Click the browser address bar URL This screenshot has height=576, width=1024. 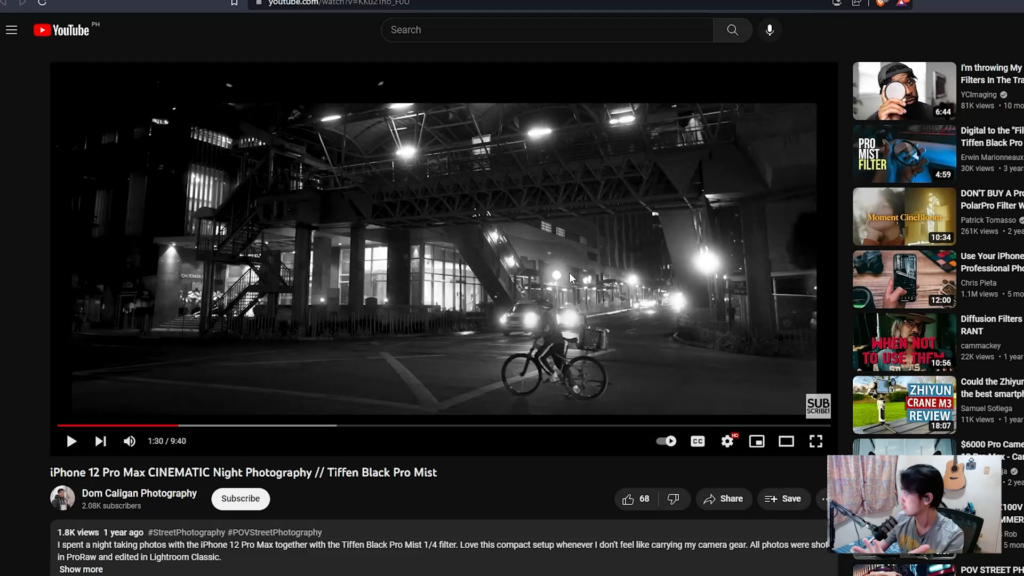point(339,3)
